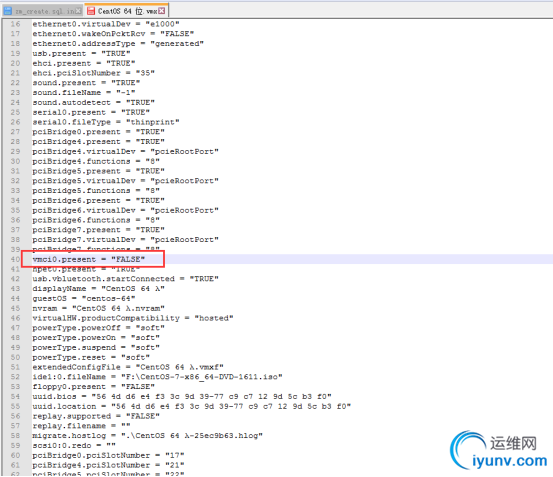The image size is (553, 477).
Task: Click line serial0.present = "TRUE"
Action: click(x=91, y=112)
